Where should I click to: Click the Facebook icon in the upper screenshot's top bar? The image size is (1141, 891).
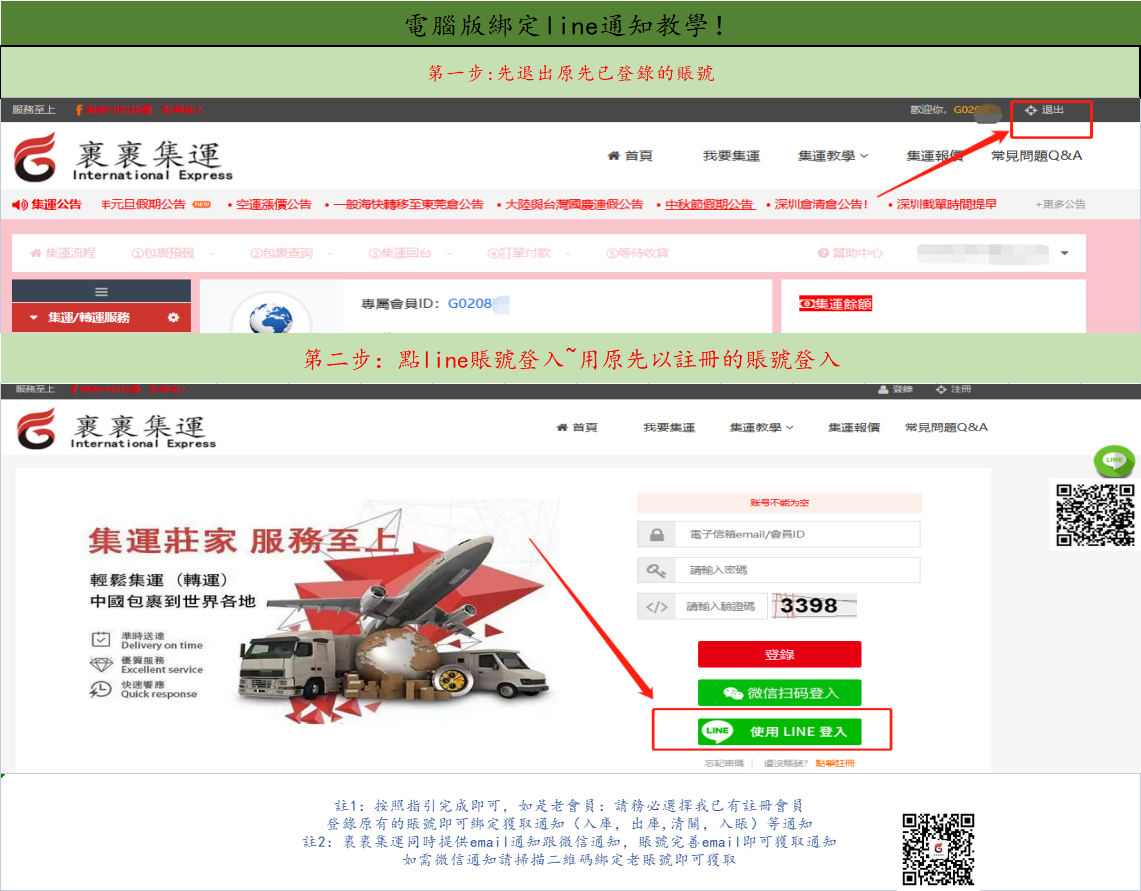tap(79, 110)
